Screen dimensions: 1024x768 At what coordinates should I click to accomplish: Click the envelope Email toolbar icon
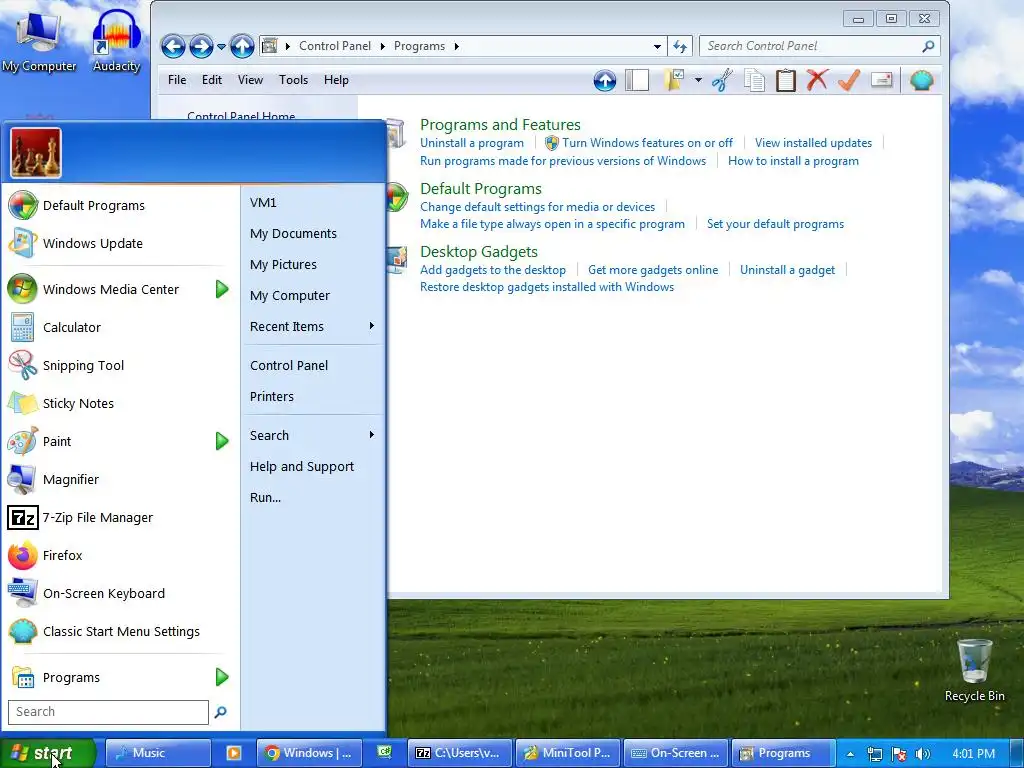882,80
